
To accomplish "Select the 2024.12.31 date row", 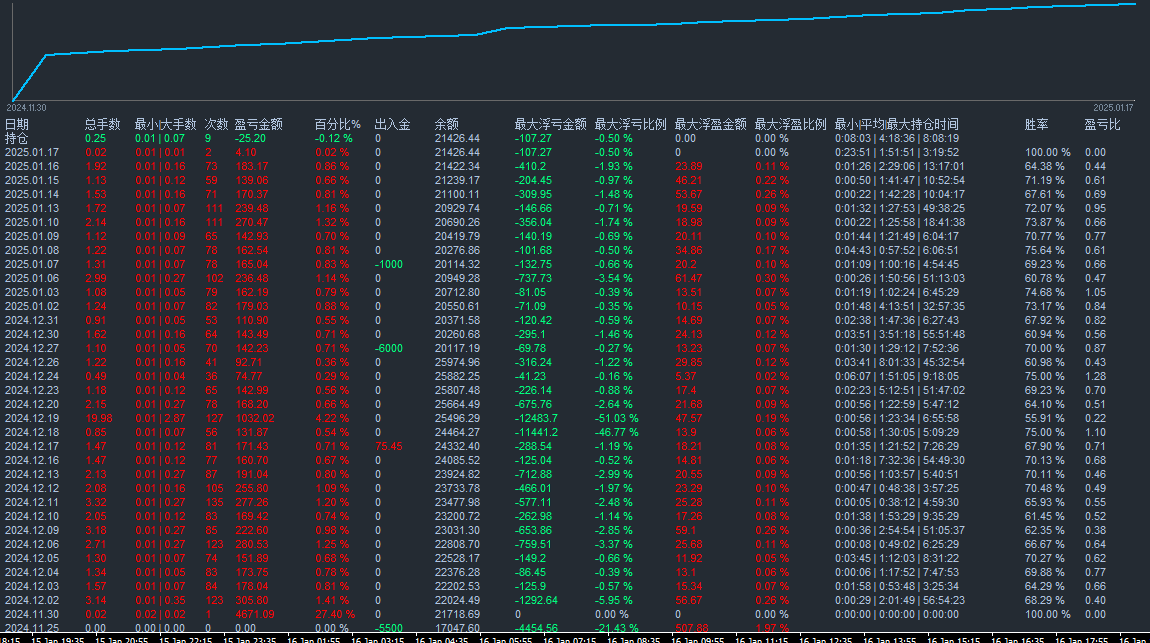I will pyautogui.click(x=32, y=320).
